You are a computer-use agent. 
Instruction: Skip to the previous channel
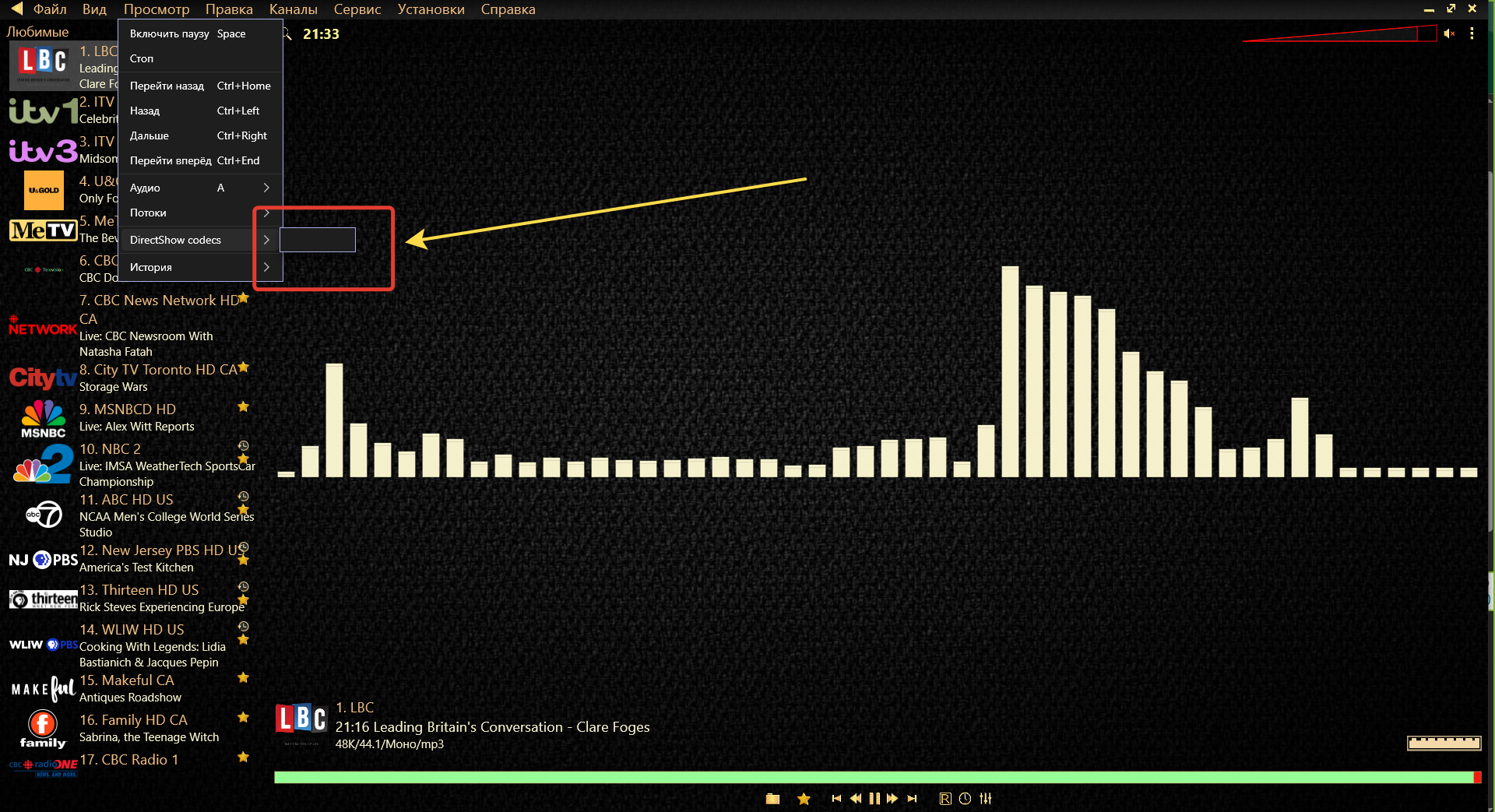coord(836,799)
